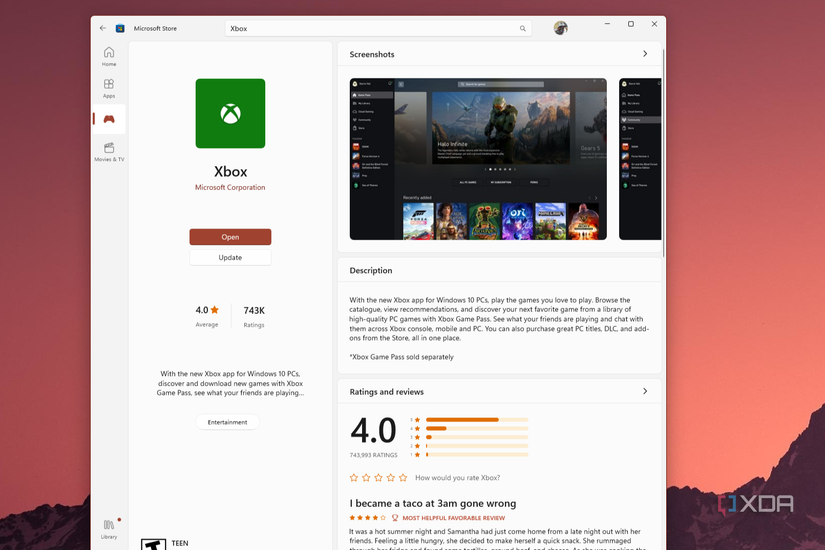Rate Xbox five stars

[x=403, y=478]
